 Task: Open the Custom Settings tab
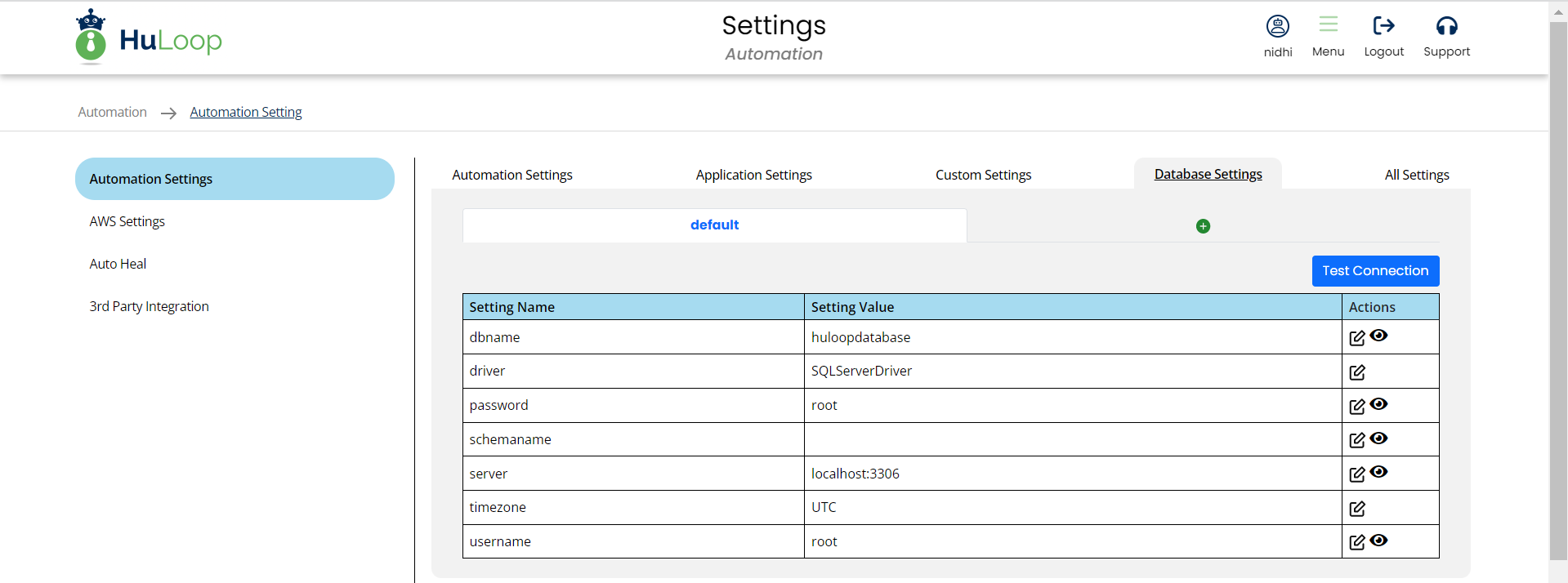pyautogui.click(x=983, y=175)
